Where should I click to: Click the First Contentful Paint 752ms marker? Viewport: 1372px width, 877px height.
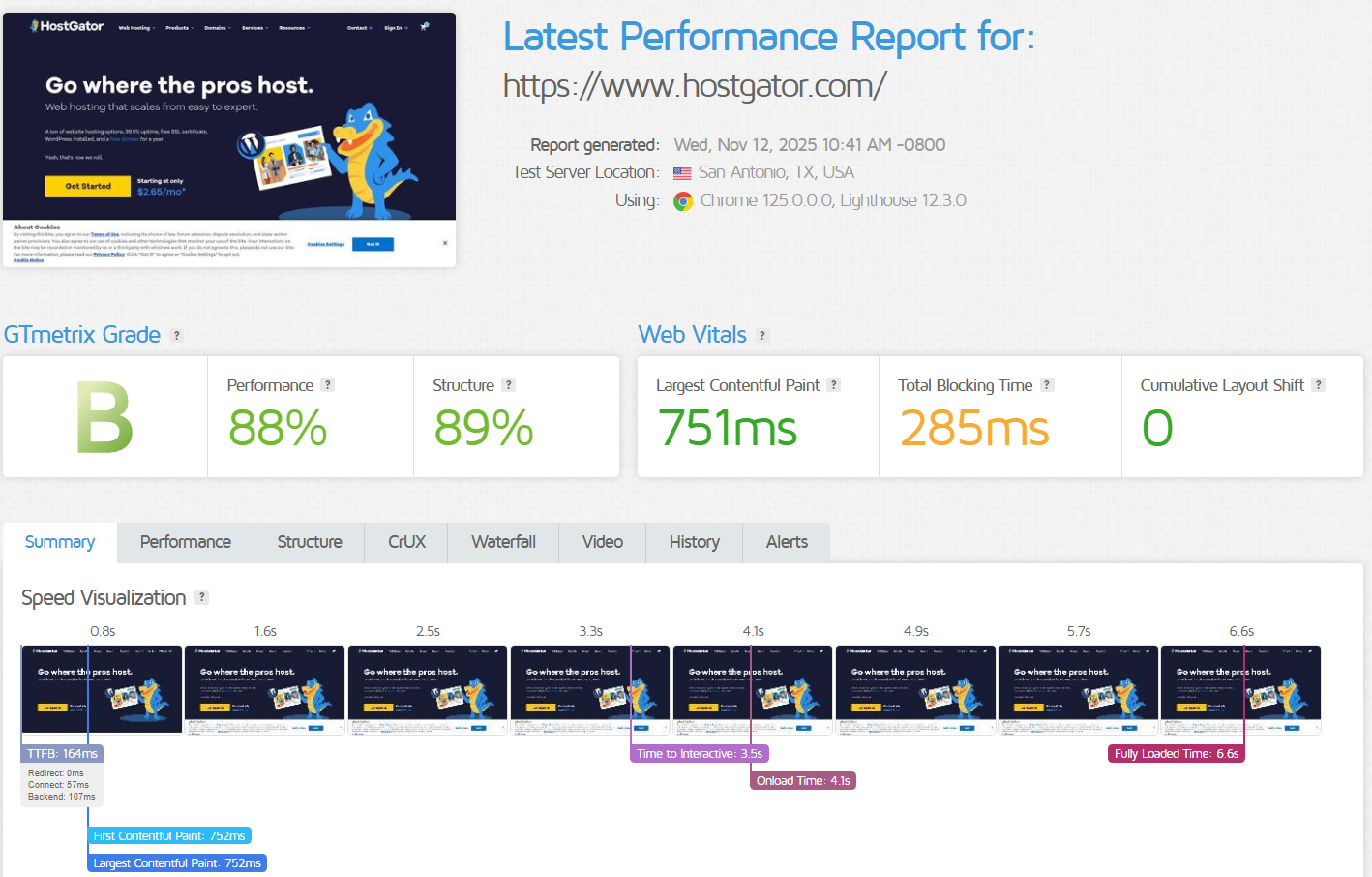[169, 835]
